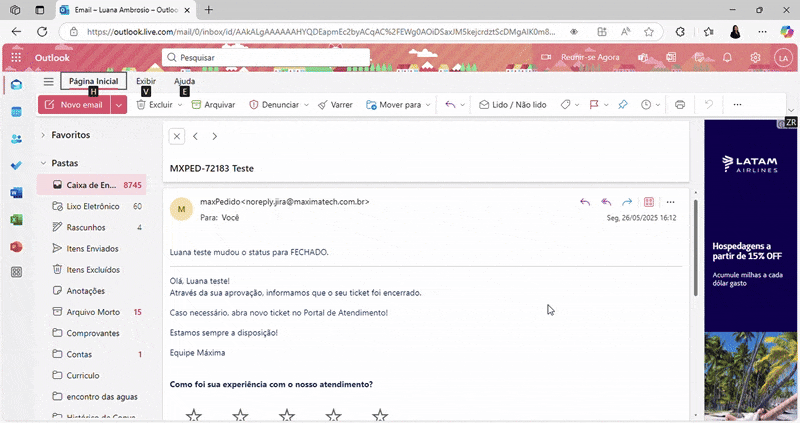Open the People contacts icon in sidebar
Screen dimensions: 800x423
click(16, 139)
